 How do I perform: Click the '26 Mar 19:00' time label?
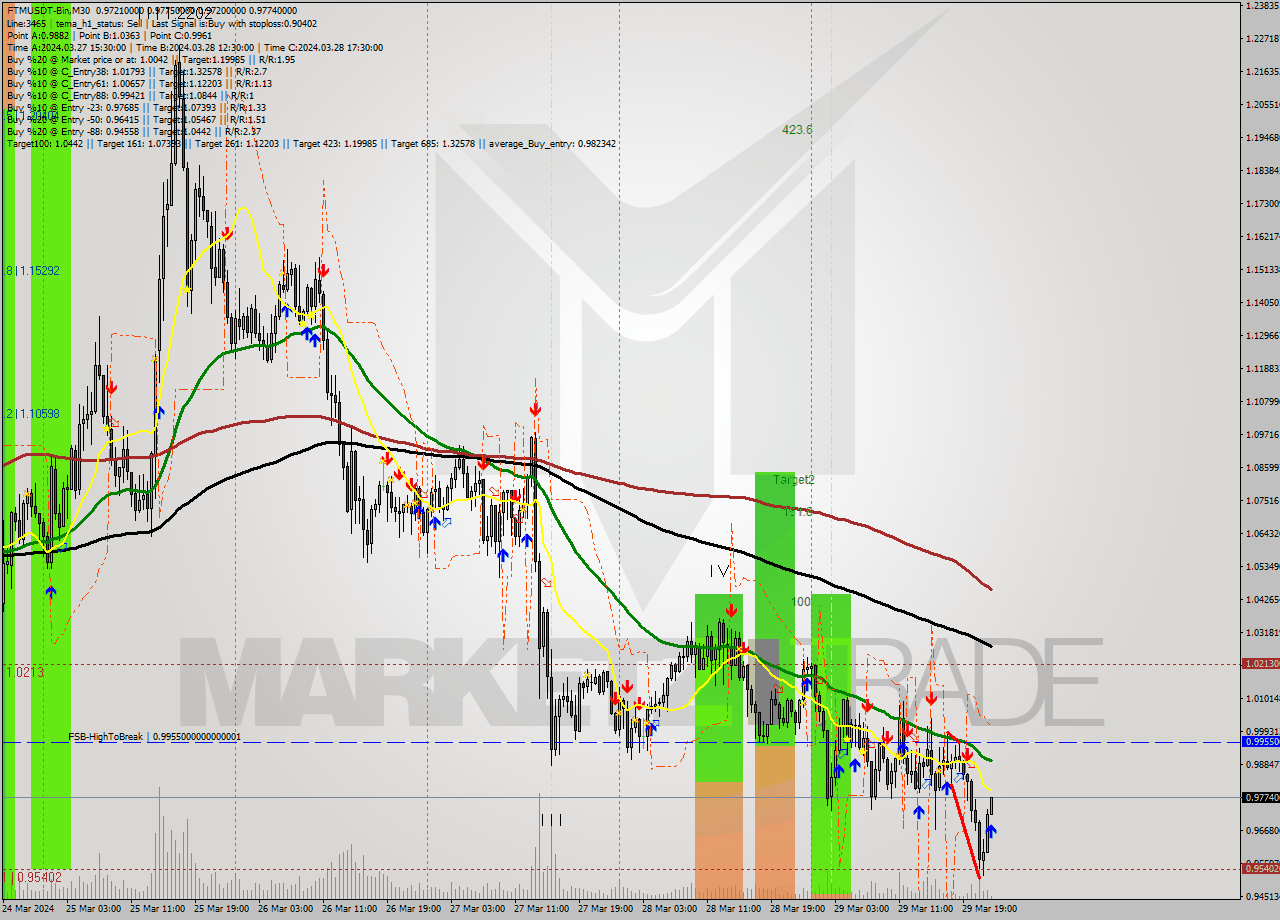[x=413, y=910]
